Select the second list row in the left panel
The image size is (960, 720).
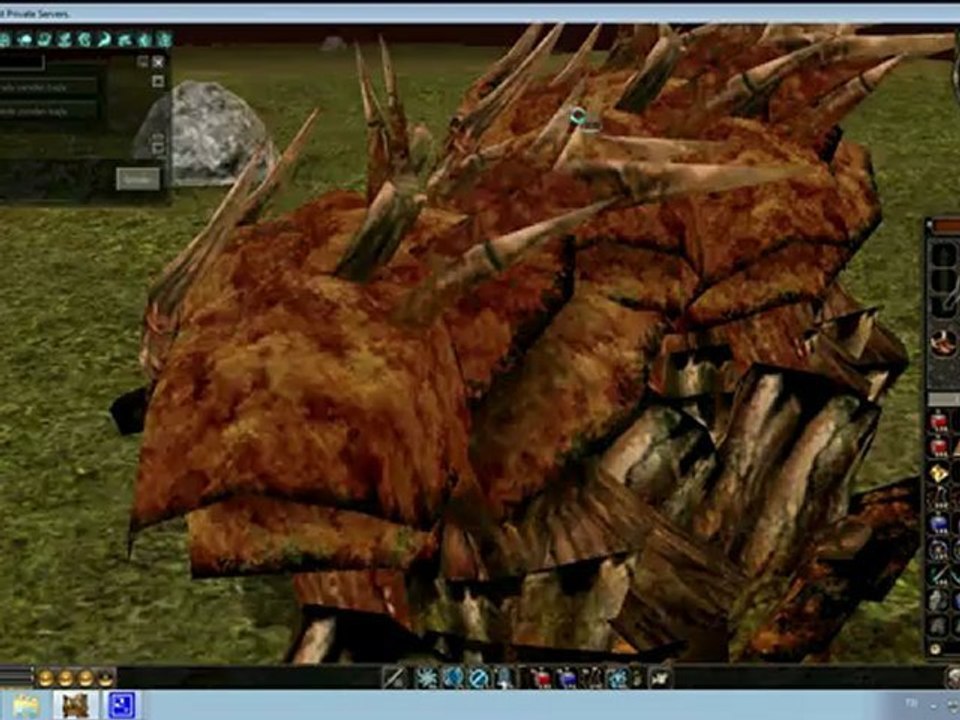coord(48,111)
